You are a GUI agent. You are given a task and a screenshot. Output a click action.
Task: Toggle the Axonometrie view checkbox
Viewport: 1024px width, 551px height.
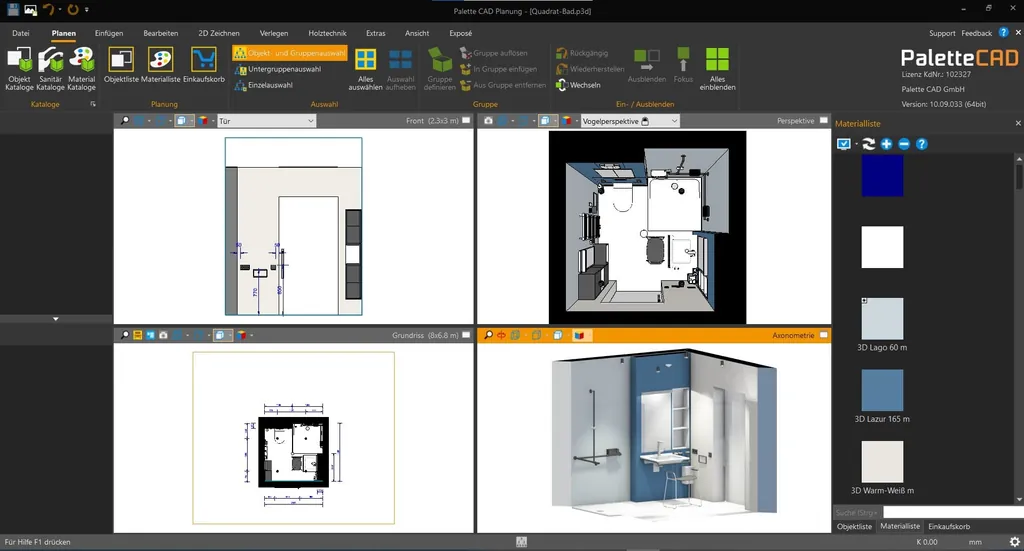(824, 335)
